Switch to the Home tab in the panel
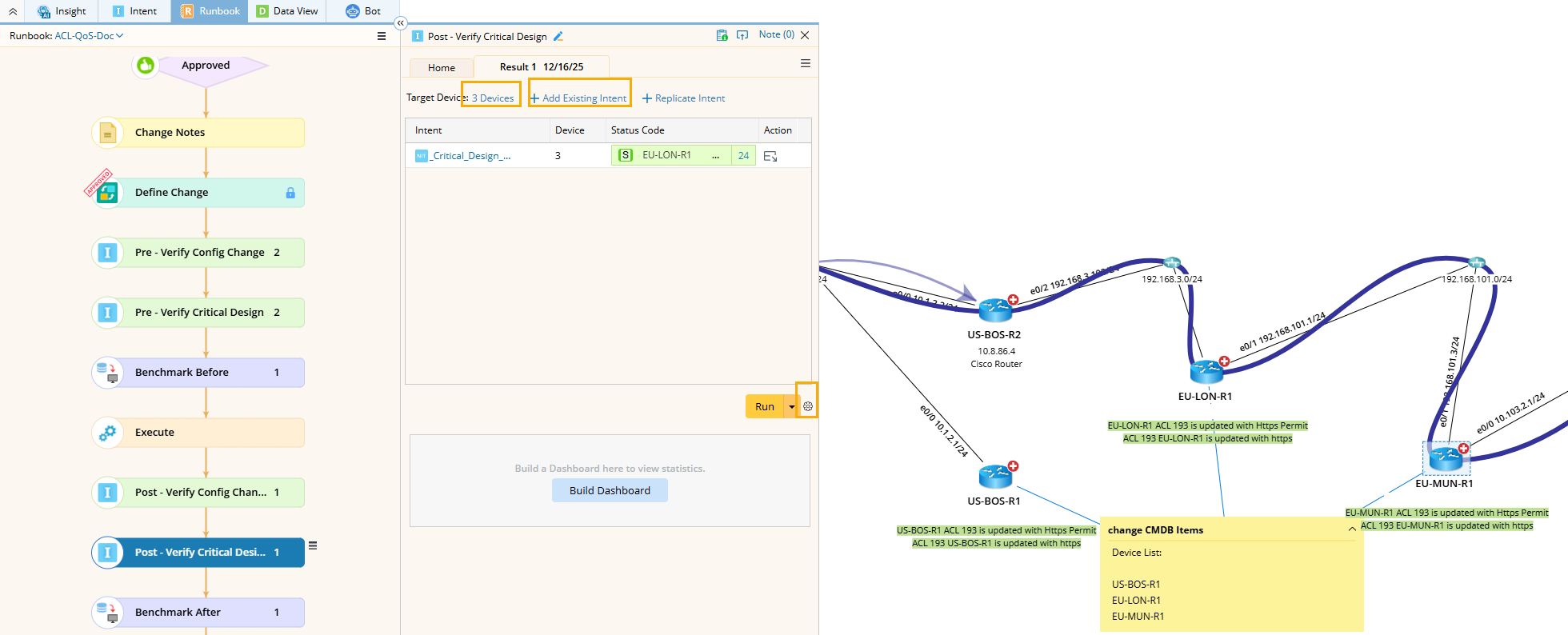 (442, 68)
